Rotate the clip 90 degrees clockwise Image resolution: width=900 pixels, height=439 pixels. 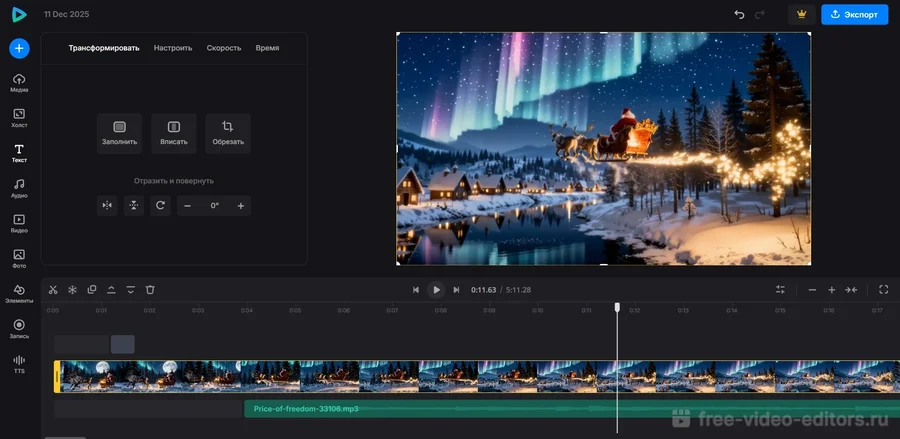(160, 205)
